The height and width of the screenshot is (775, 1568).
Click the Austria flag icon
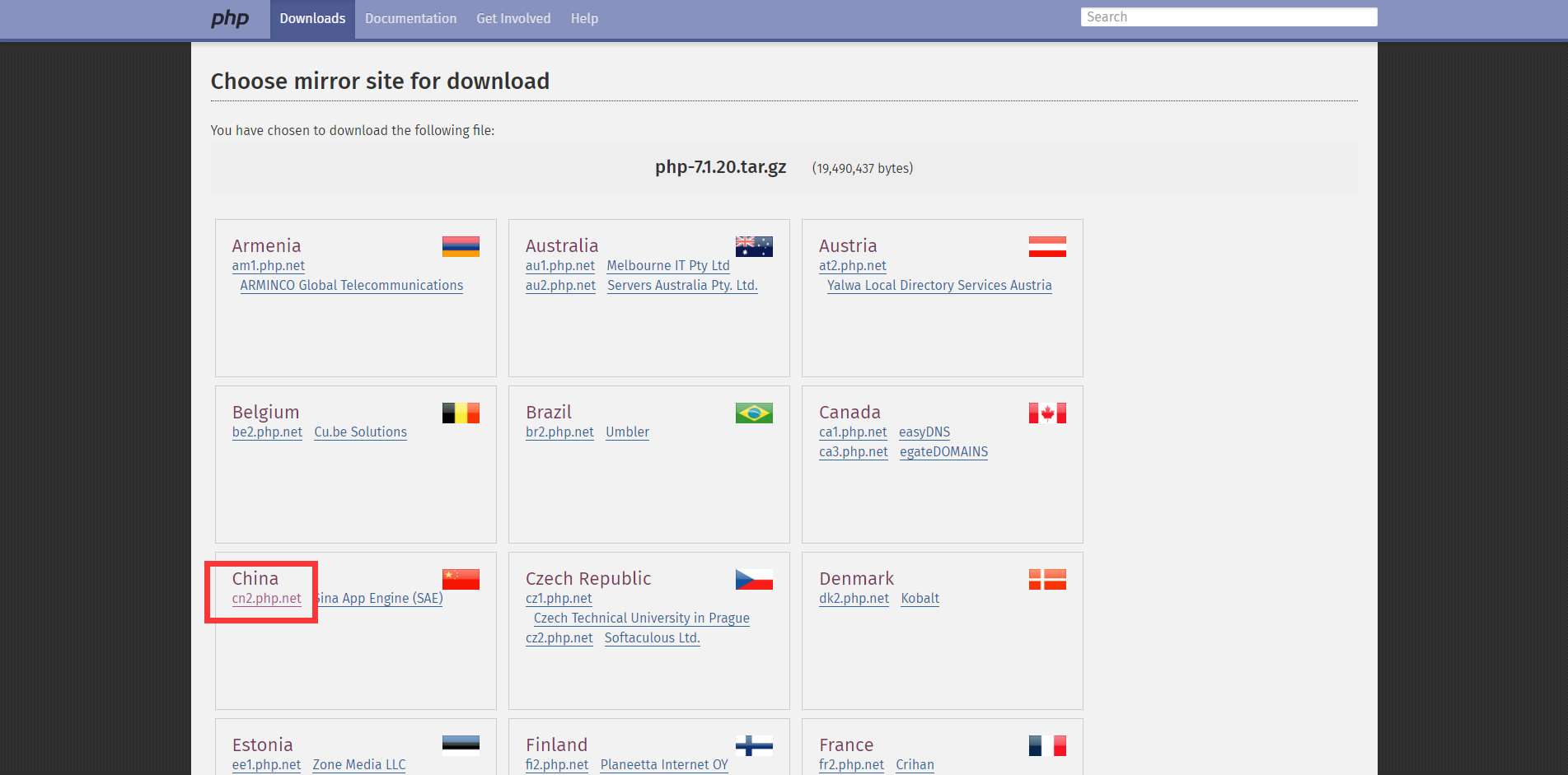1047,246
